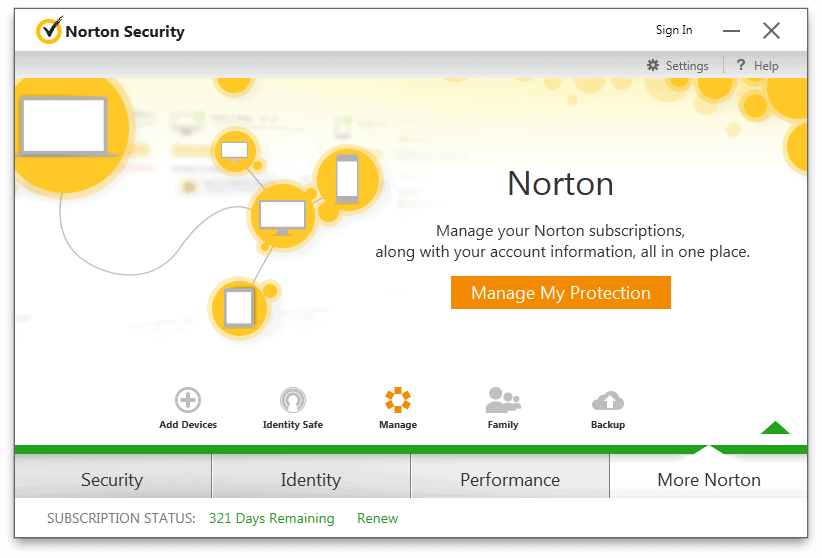
Task: Select the Manage icon
Action: (398, 400)
